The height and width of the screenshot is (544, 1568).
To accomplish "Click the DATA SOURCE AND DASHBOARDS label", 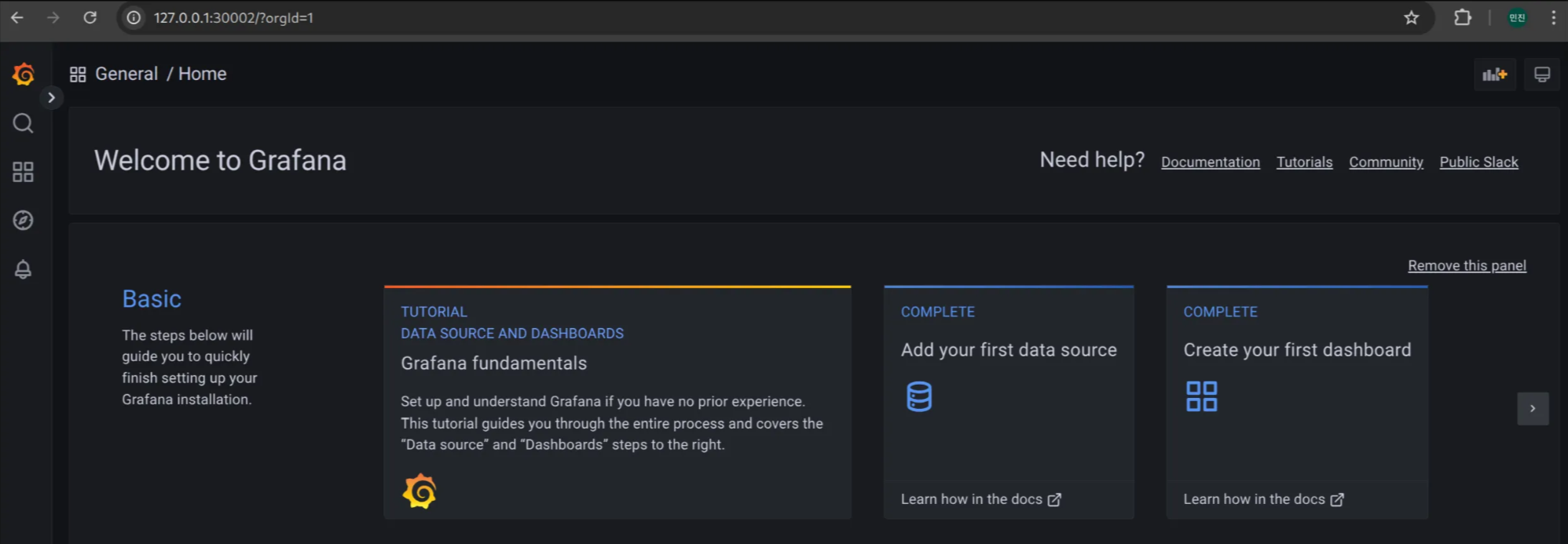I will pos(512,334).
